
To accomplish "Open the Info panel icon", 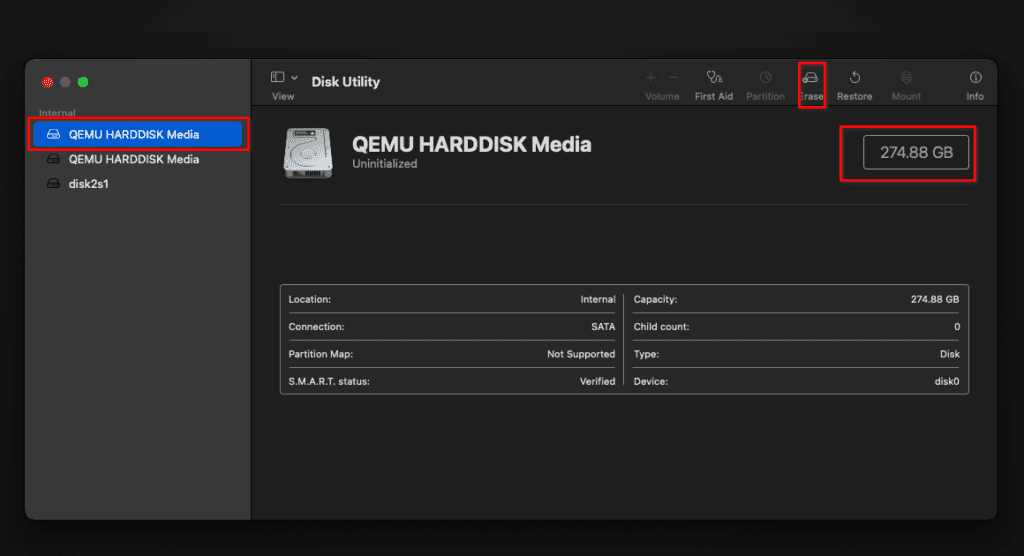I will click(975, 78).
